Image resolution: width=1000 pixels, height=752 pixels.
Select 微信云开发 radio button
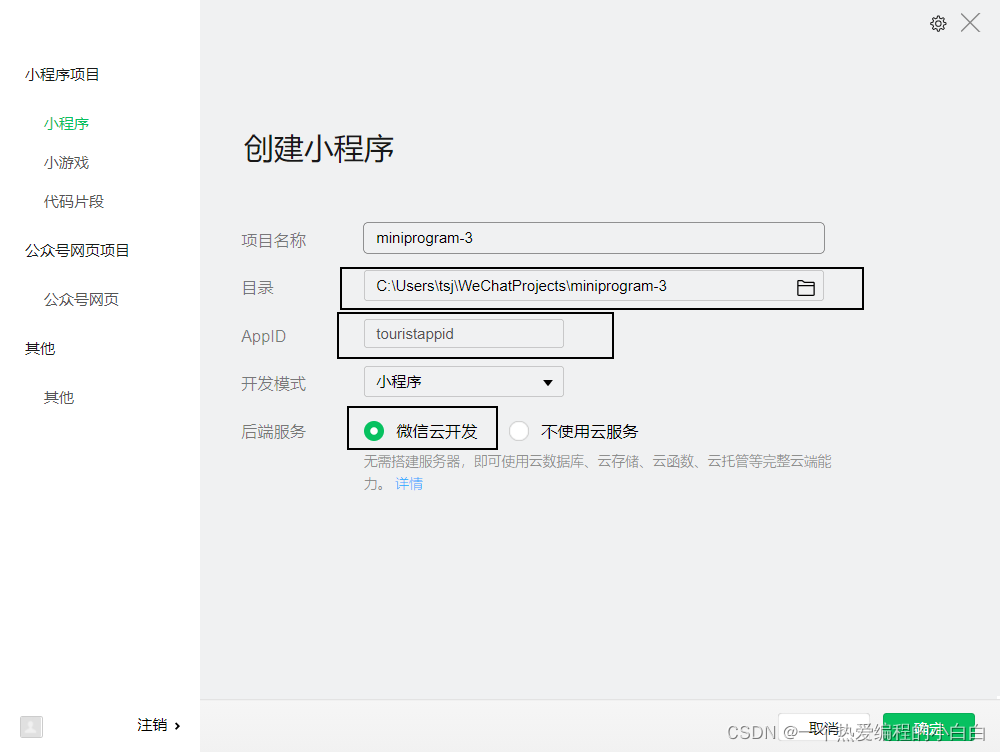pyautogui.click(x=374, y=431)
